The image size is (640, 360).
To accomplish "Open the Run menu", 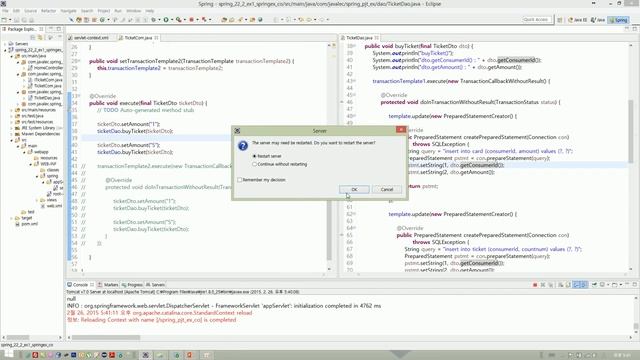I will 118,11.
